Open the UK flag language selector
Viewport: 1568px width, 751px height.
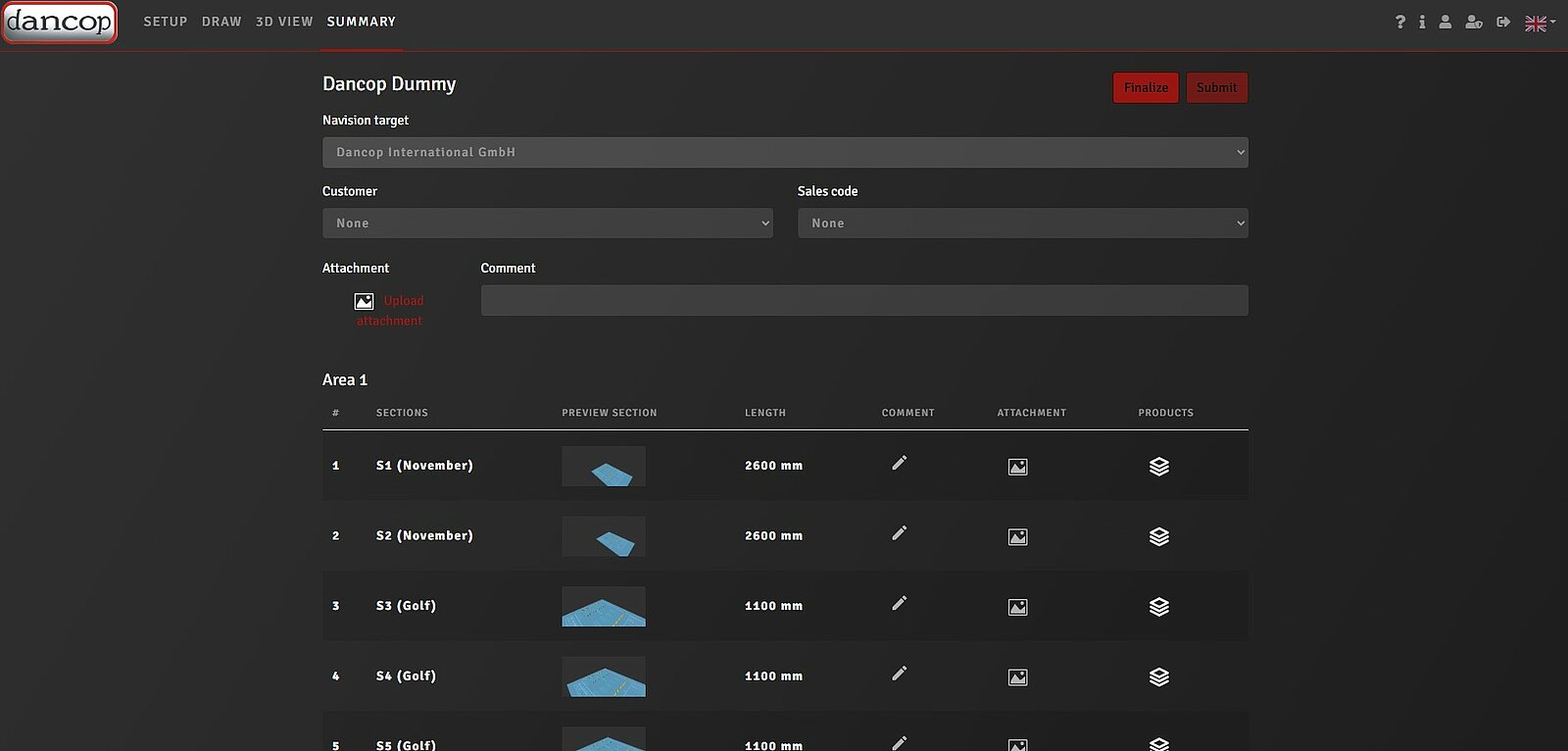[x=1539, y=23]
